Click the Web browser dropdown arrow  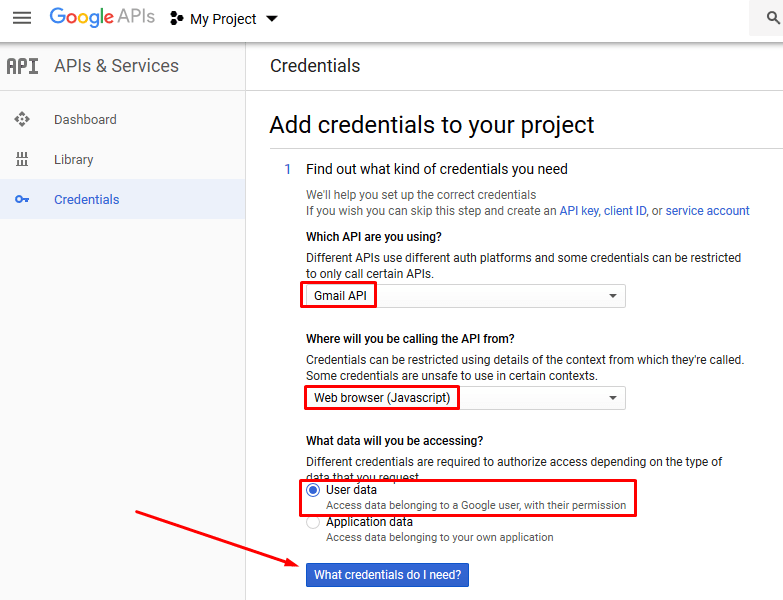[613, 398]
